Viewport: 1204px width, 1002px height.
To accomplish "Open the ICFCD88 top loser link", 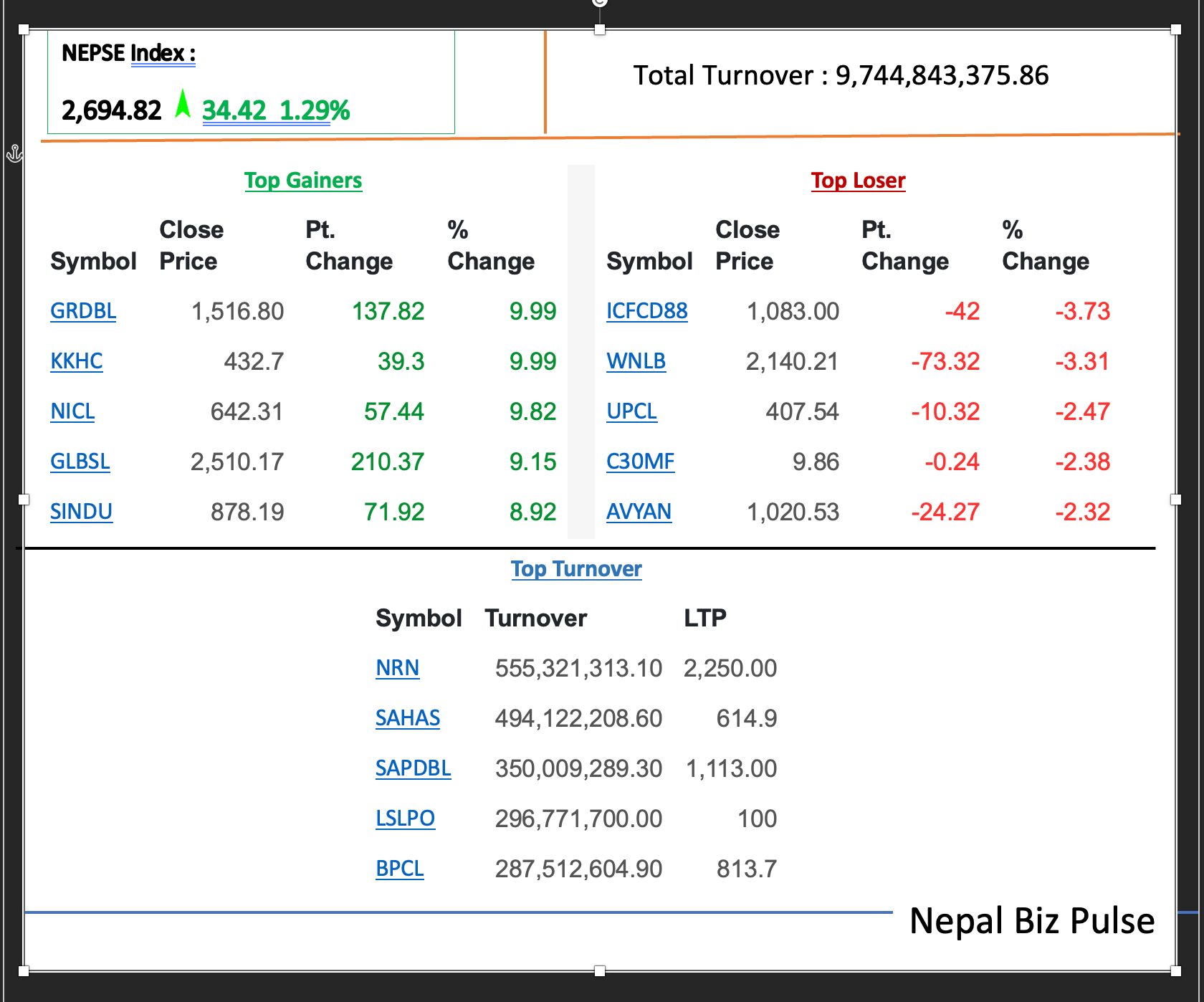I will (646, 311).
